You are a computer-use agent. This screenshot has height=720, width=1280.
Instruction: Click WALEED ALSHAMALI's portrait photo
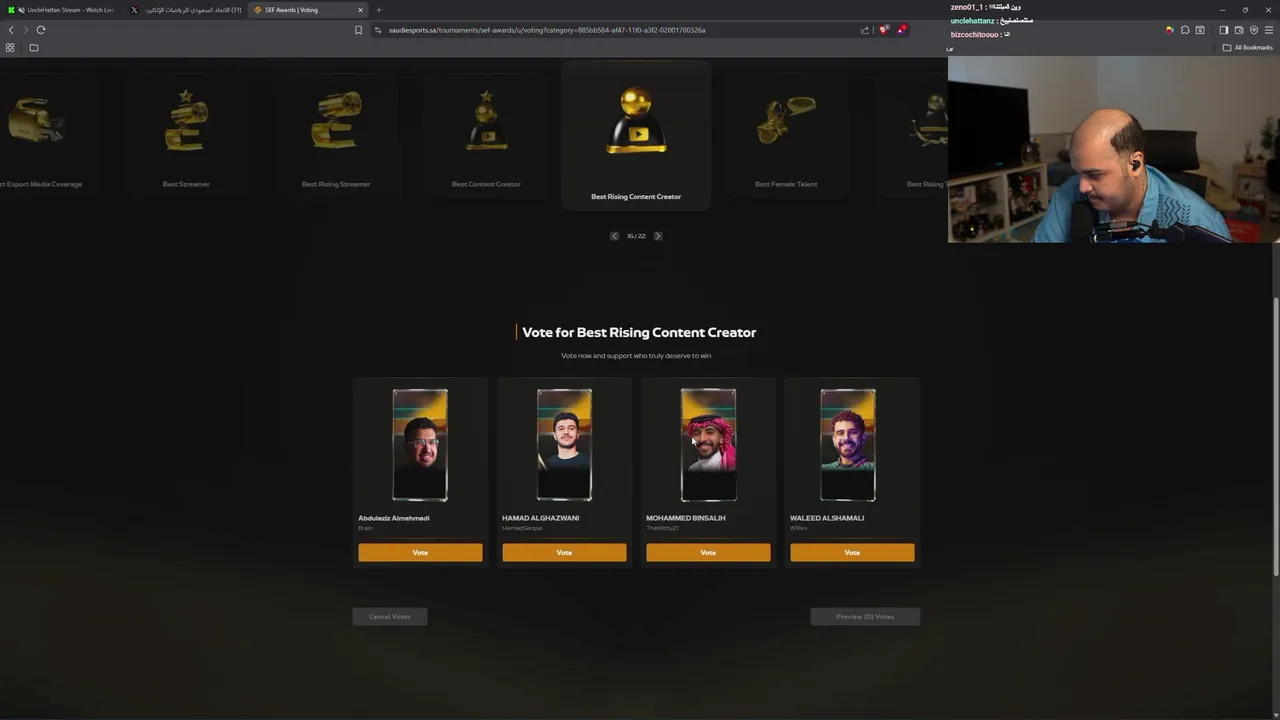click(848, 445)
